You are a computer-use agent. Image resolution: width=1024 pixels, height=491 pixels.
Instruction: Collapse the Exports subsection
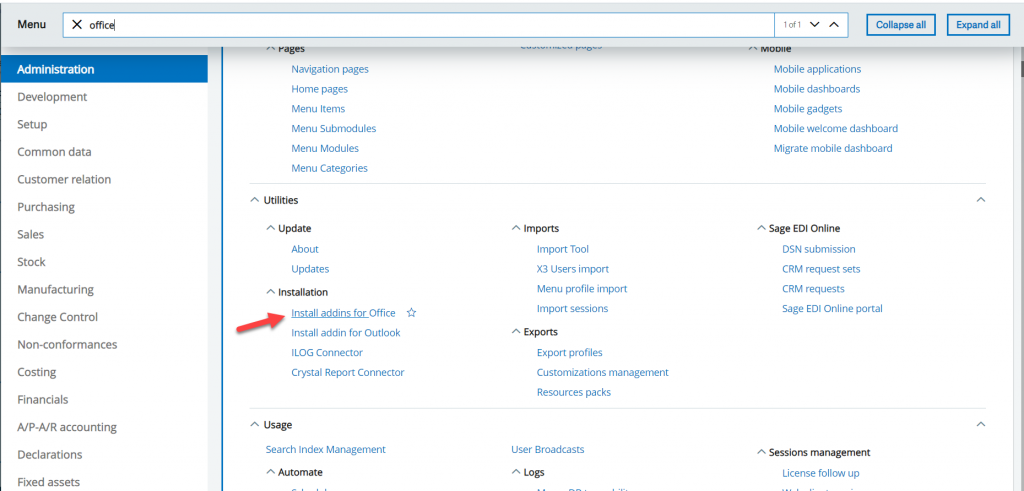tap(516, 332)
